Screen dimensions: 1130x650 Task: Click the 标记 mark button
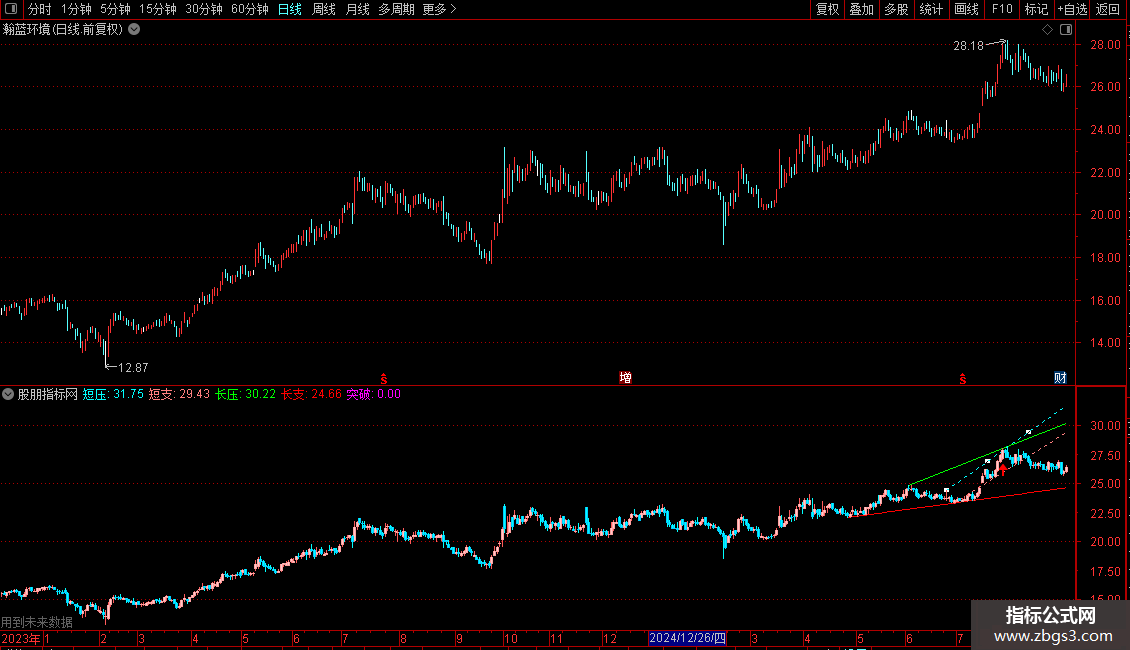click(x=1036, y=9)
